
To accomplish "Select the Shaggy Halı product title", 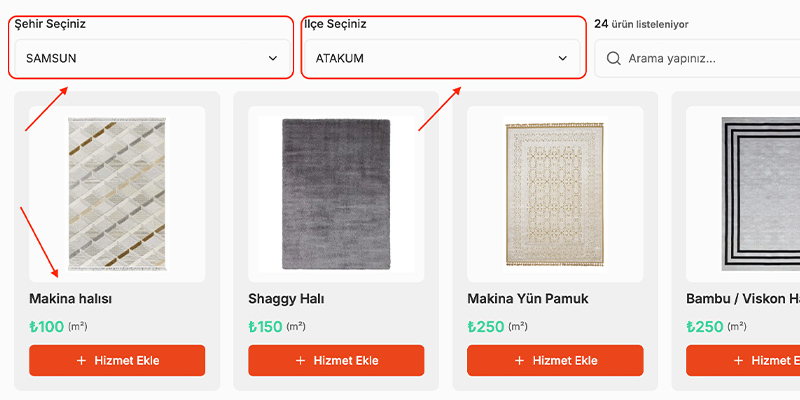I will click(x=286, y=299).
